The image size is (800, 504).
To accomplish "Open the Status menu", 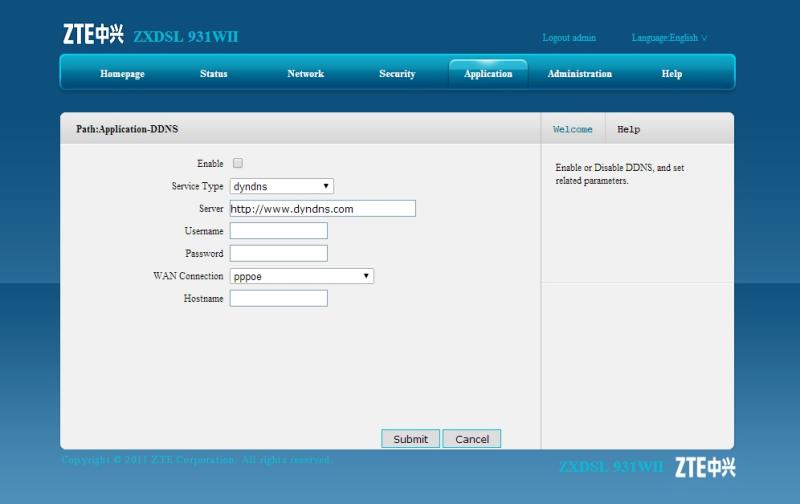I will 214,73.
